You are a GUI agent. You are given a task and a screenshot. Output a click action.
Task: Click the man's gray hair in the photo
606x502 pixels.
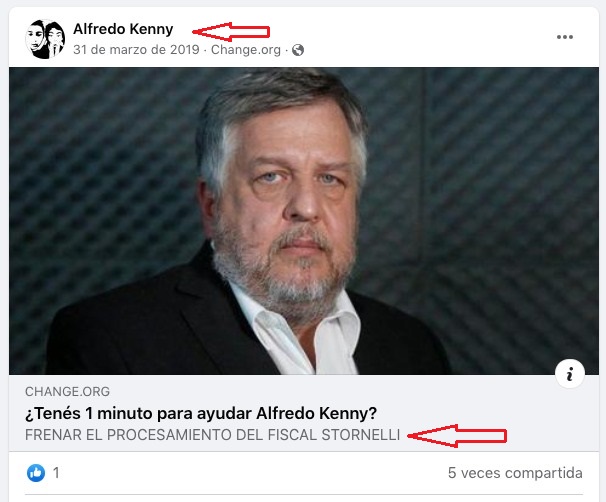click(278, 97)
